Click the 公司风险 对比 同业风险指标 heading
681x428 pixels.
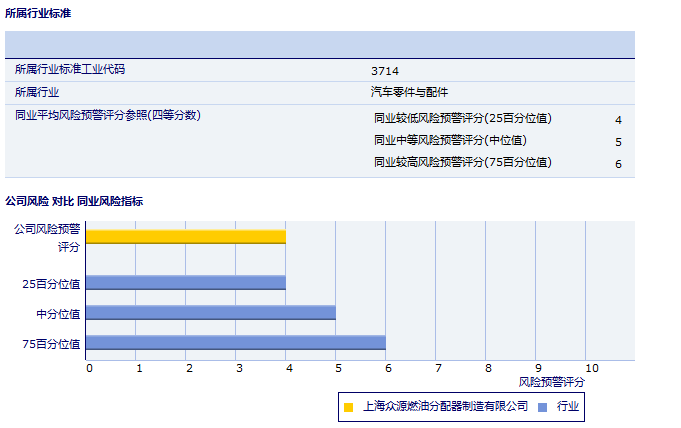pyautogui.click(x=74, y=201)
